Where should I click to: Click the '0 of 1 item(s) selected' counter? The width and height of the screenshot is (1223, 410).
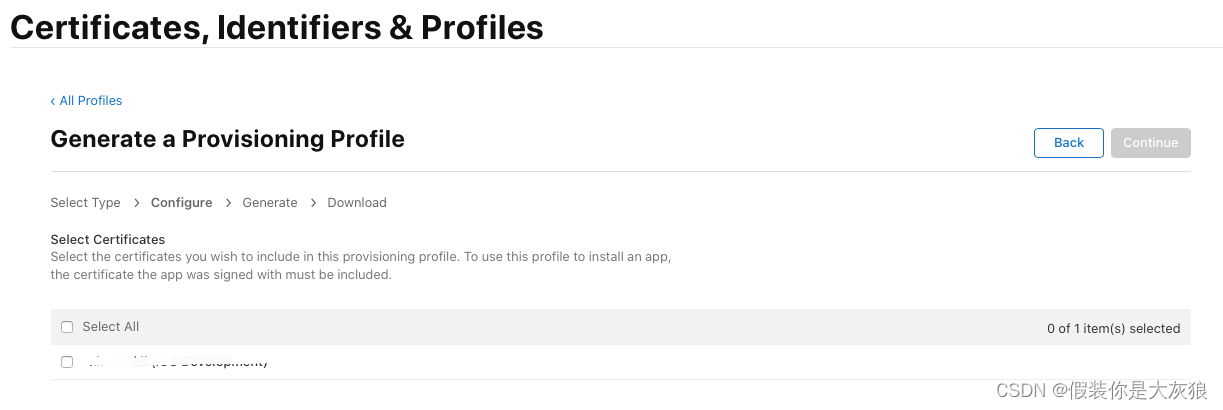1113,328
